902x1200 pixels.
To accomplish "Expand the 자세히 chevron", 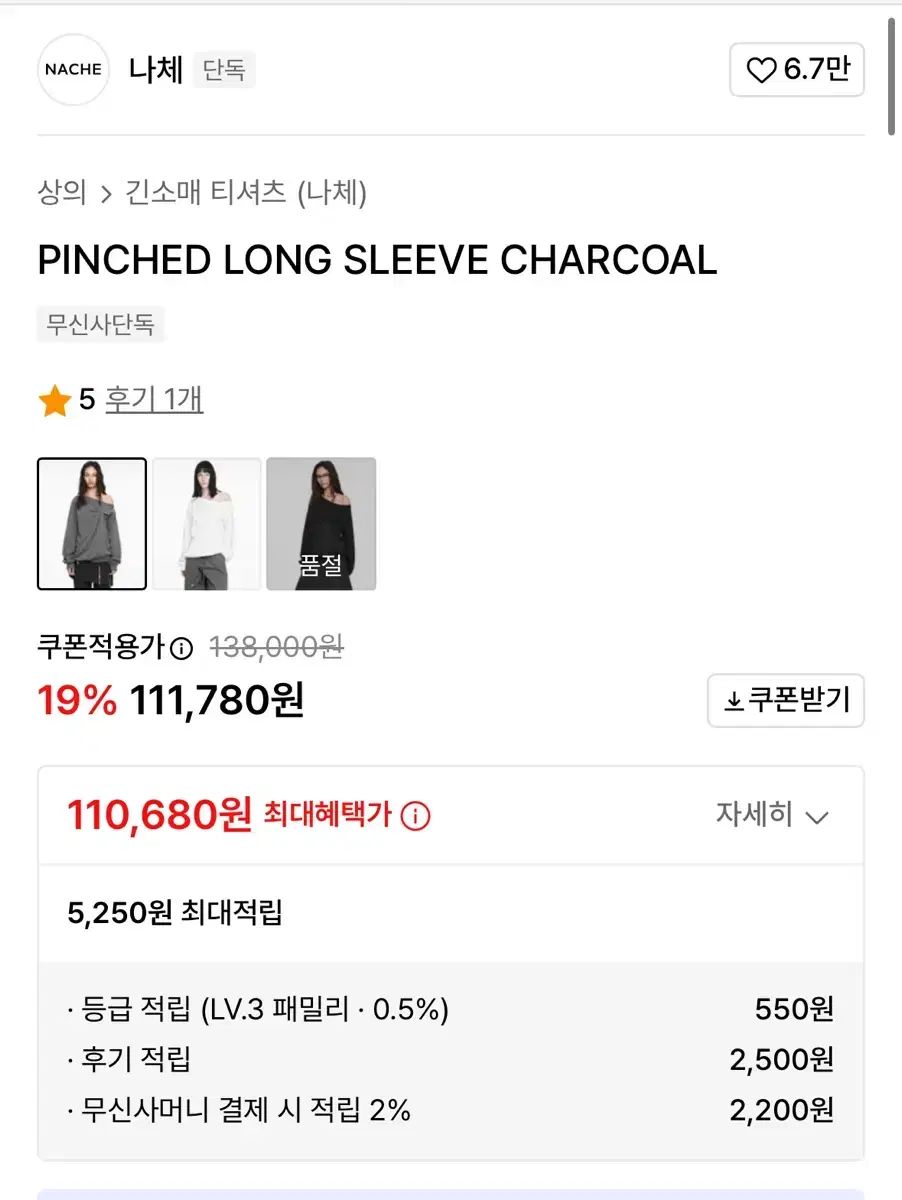I will pos(817,817).
